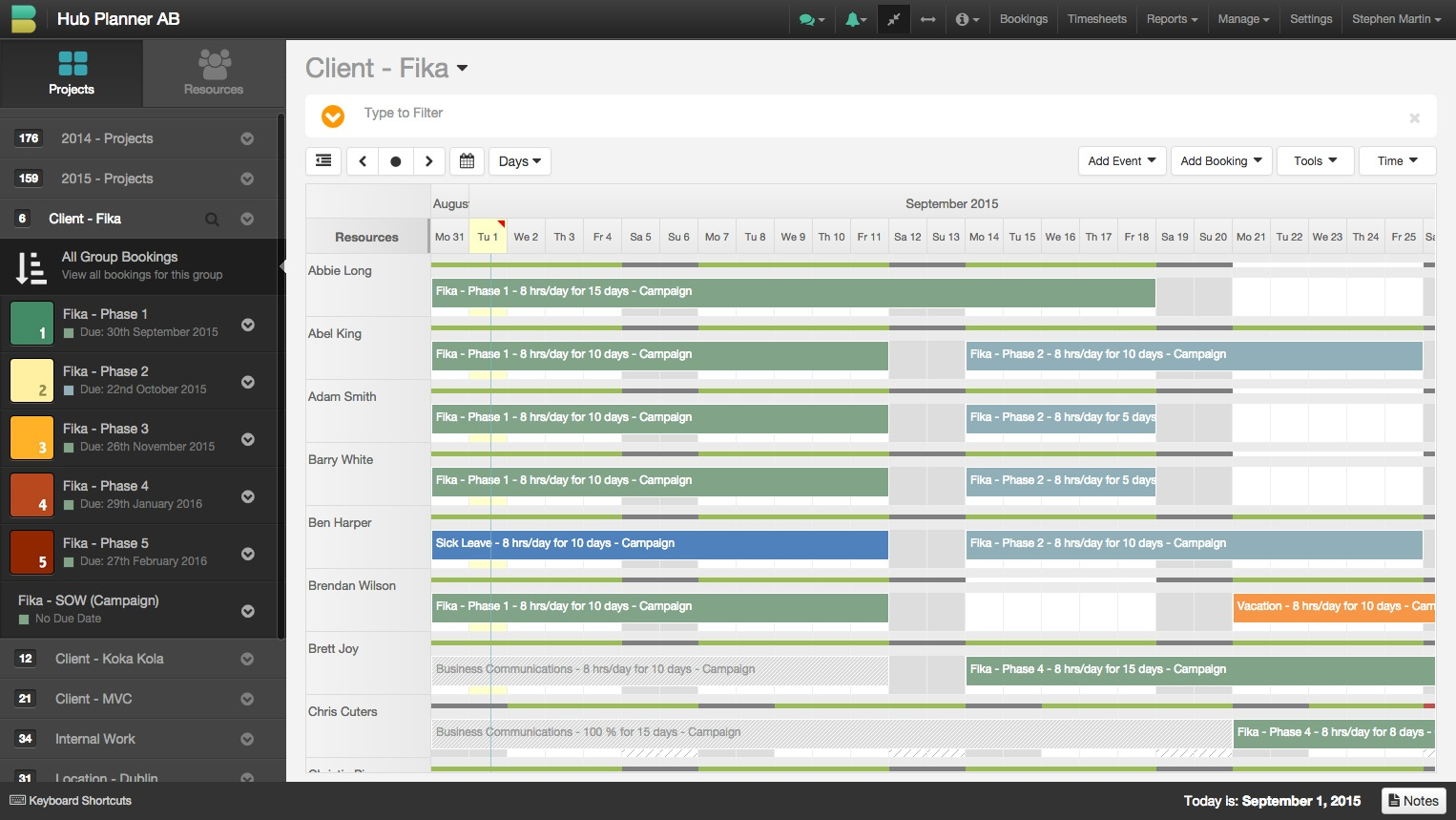Click the Hub Planner logo icon

(23, 19)
